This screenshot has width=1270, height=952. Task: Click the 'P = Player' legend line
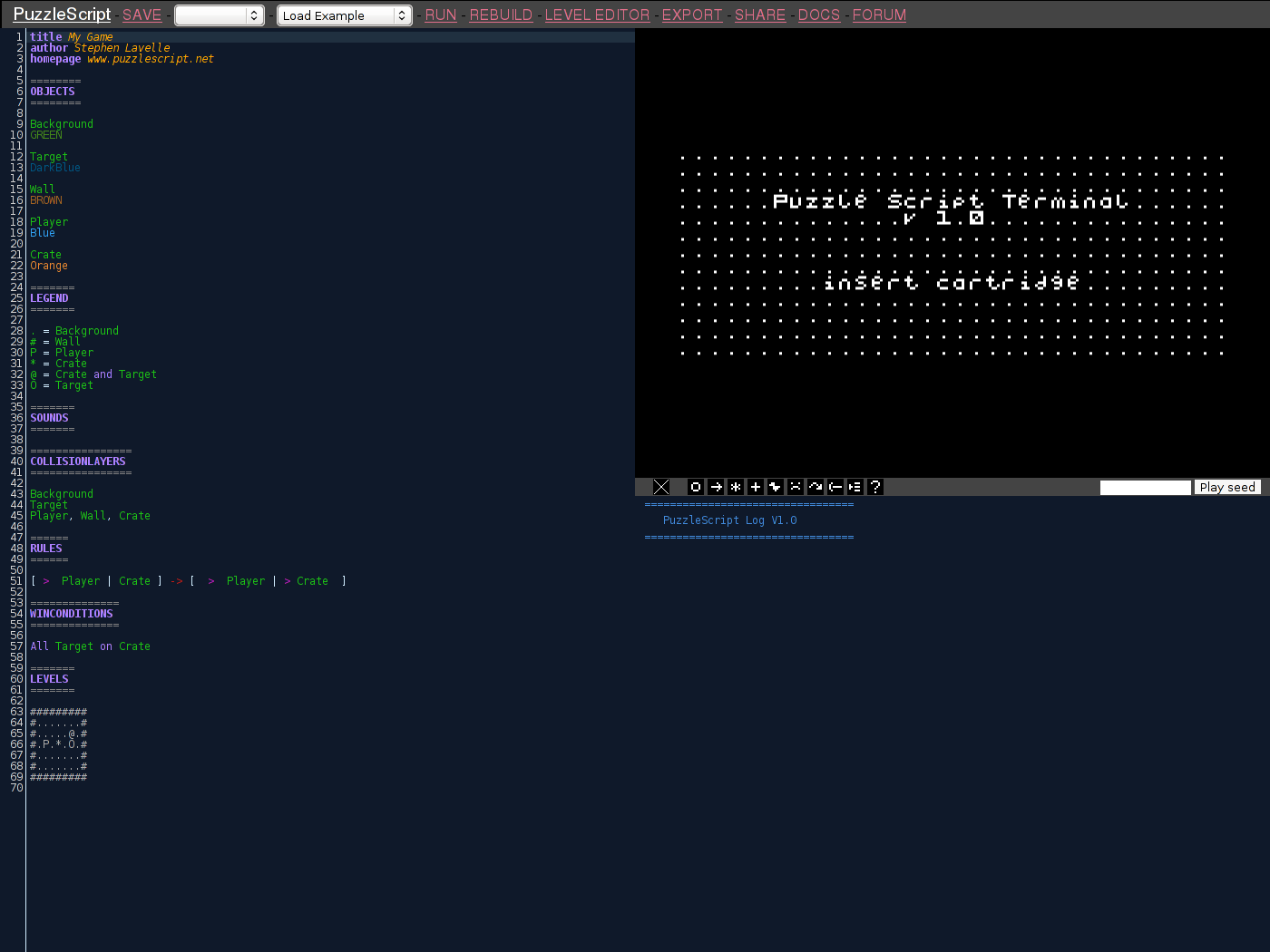tap(62, 353)
